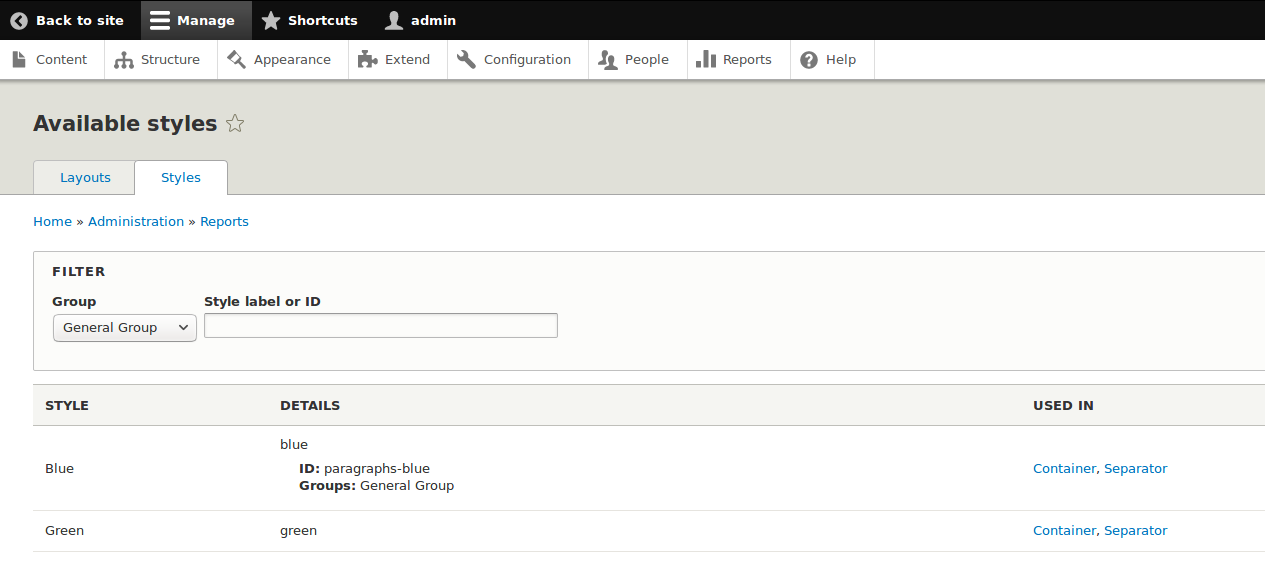This screenshot has height=587, width=1265.
Task: Click the Groups: General Group text
Action: pyautogui.click(x=376, y=486)
